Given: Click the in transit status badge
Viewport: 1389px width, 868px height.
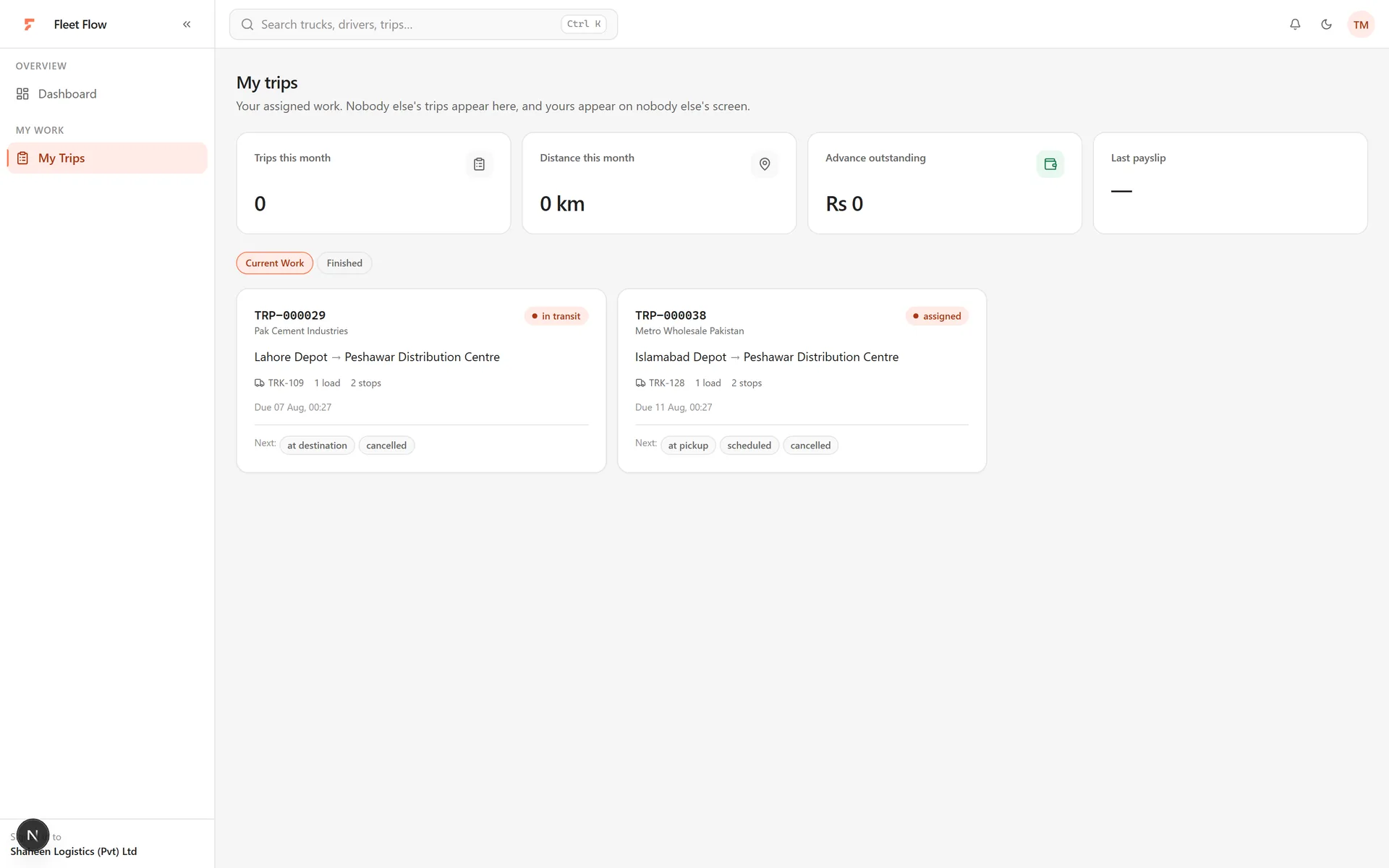Looking at the screenshot, I should point(556,316).
